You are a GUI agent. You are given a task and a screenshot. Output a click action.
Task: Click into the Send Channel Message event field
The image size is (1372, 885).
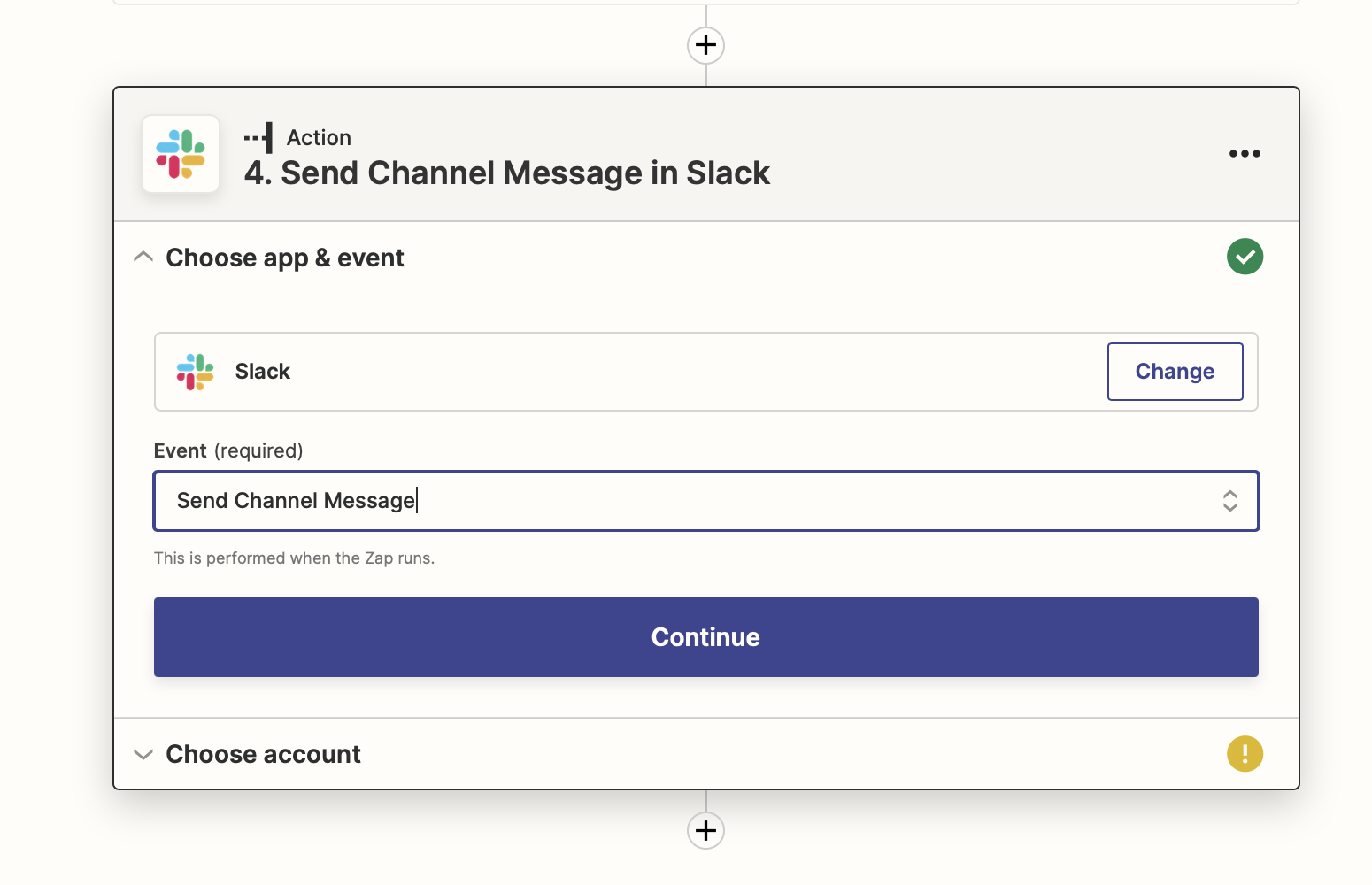click(620, 501)
